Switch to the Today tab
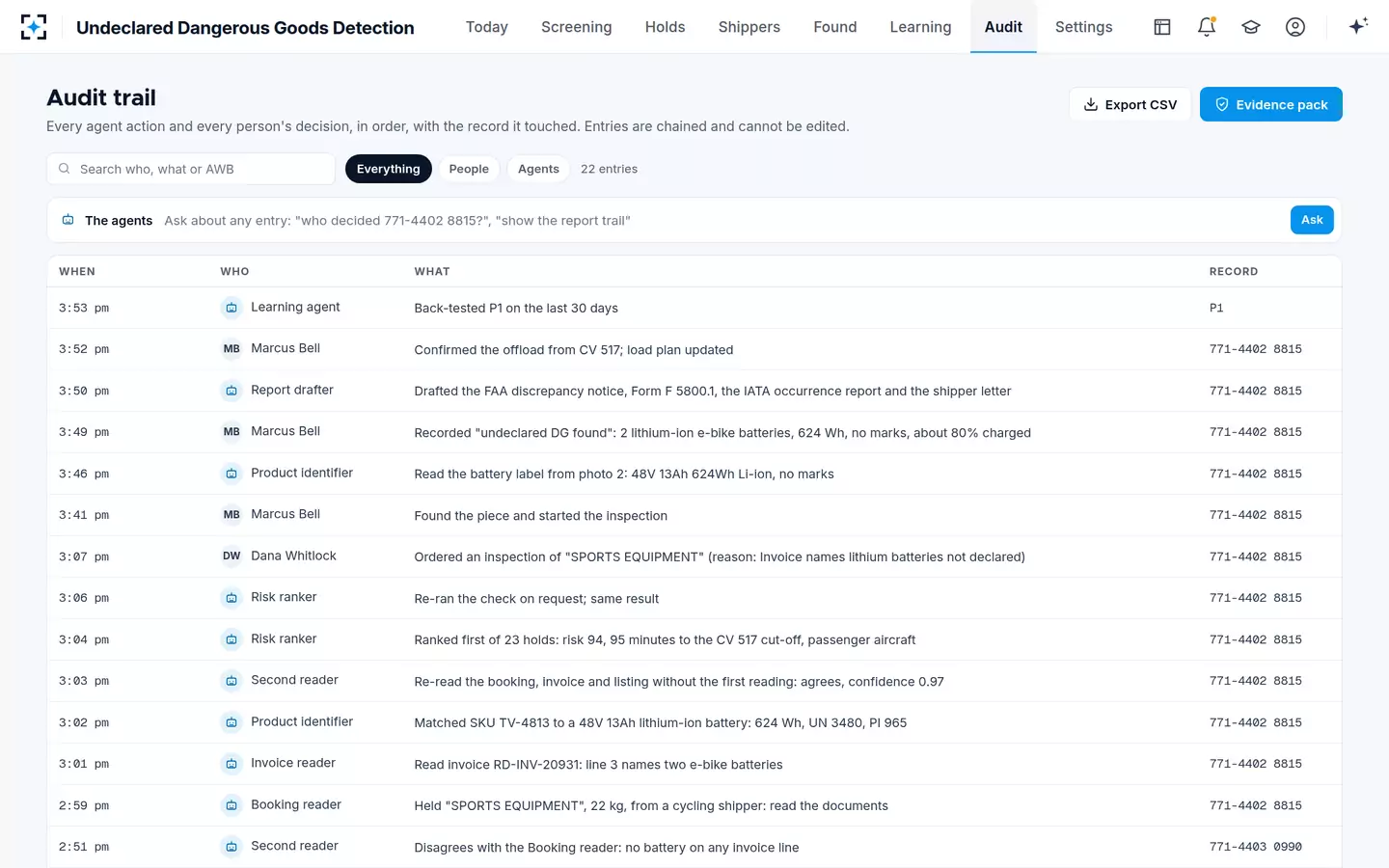 (486, 27)
